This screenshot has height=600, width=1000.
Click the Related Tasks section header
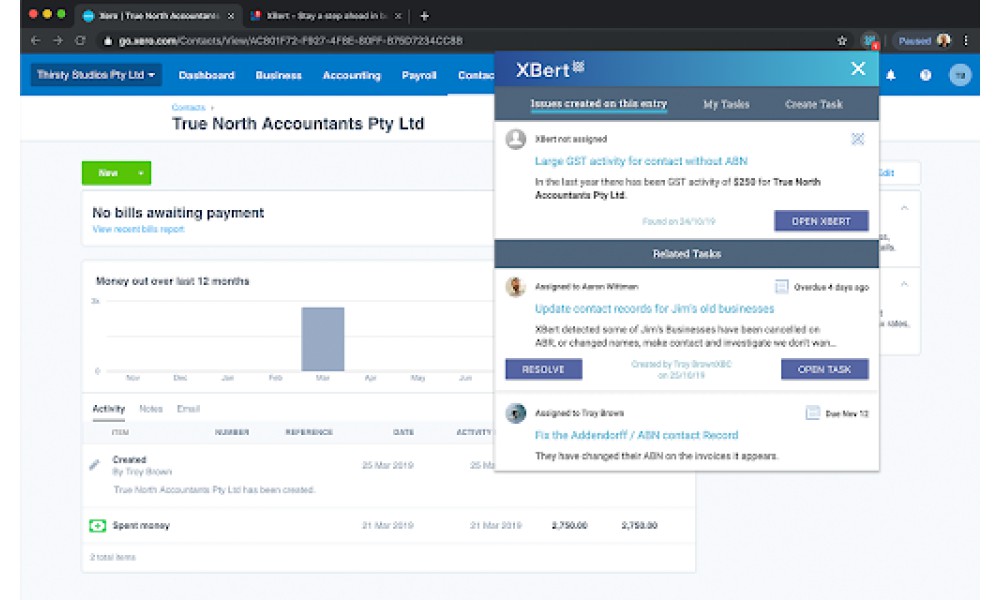pos(687,254)
